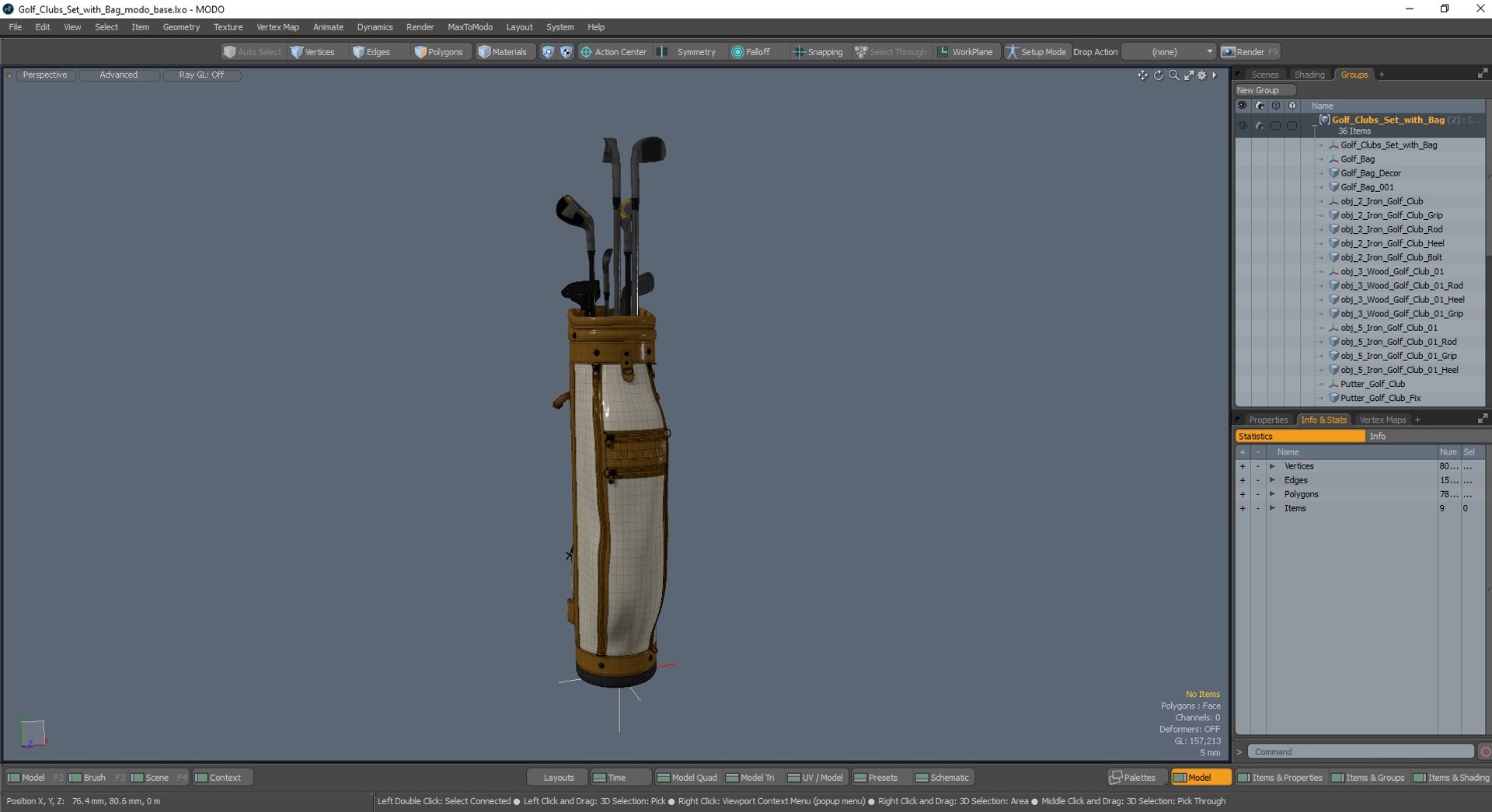Select the Golf_Bag_Decor item

[x=1371, y=173]
